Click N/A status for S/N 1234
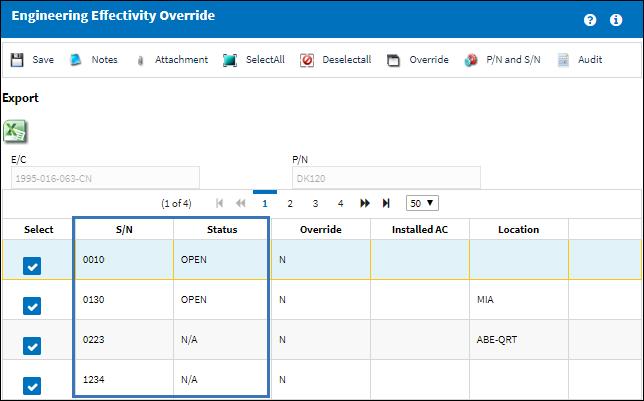Image resolution: width=644 pixels, height=401 pixels. pos(189,379)
